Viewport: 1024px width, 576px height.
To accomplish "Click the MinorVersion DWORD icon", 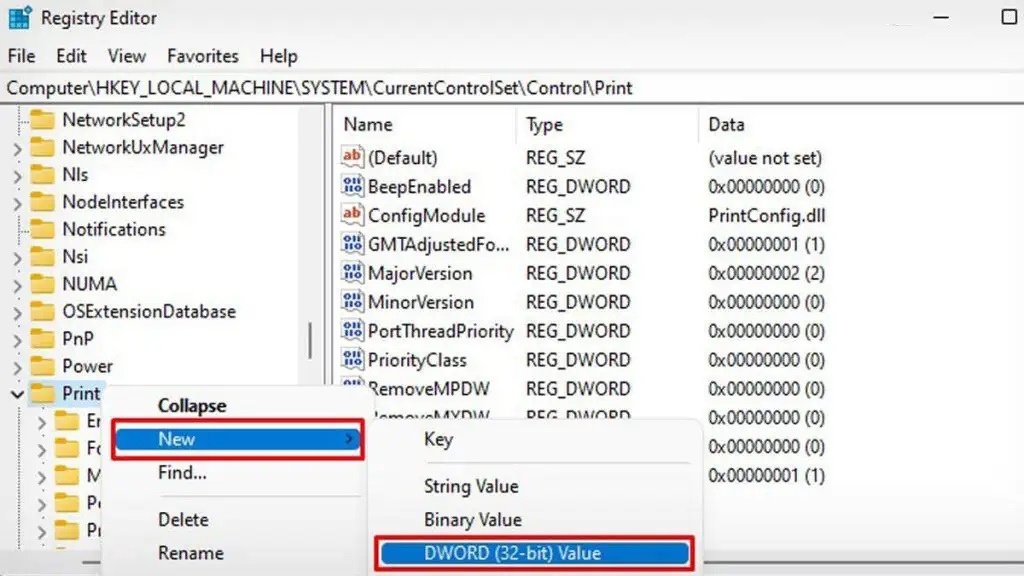I will [352, 301].
